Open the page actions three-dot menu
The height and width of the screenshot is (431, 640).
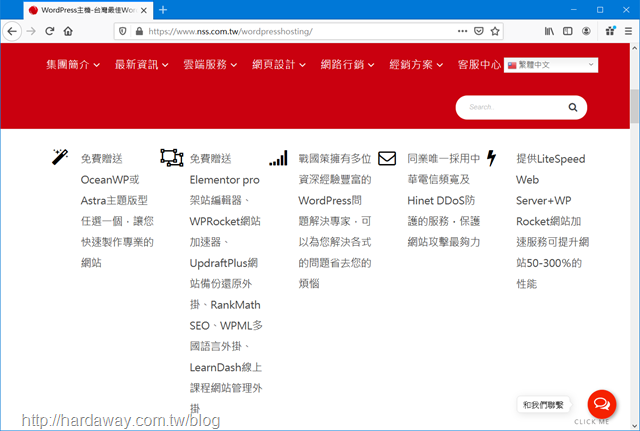(462, 31)
